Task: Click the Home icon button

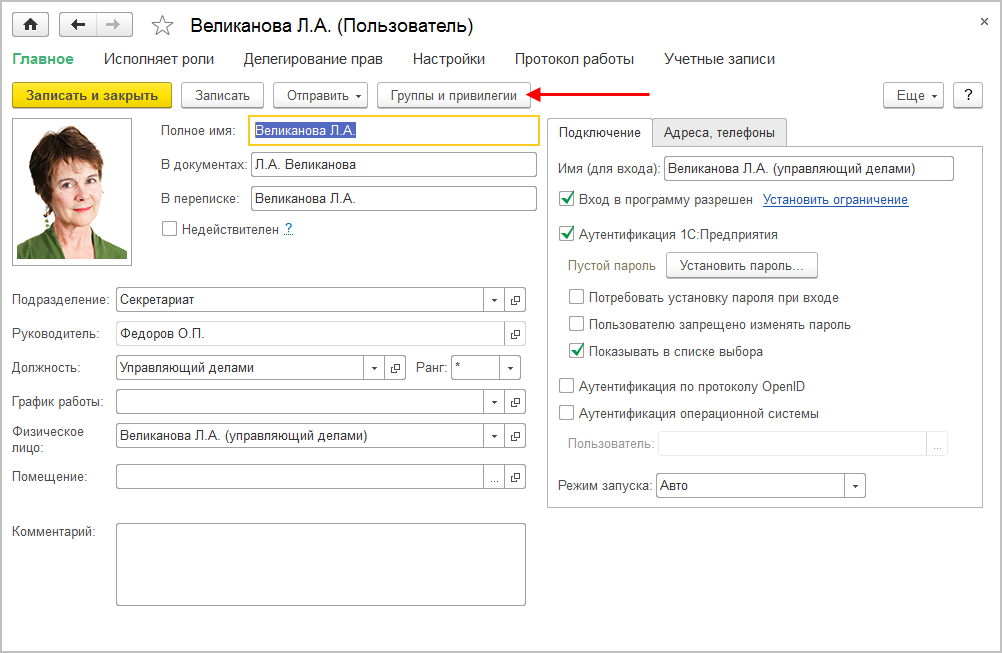Action: click(x=30, y=25)
